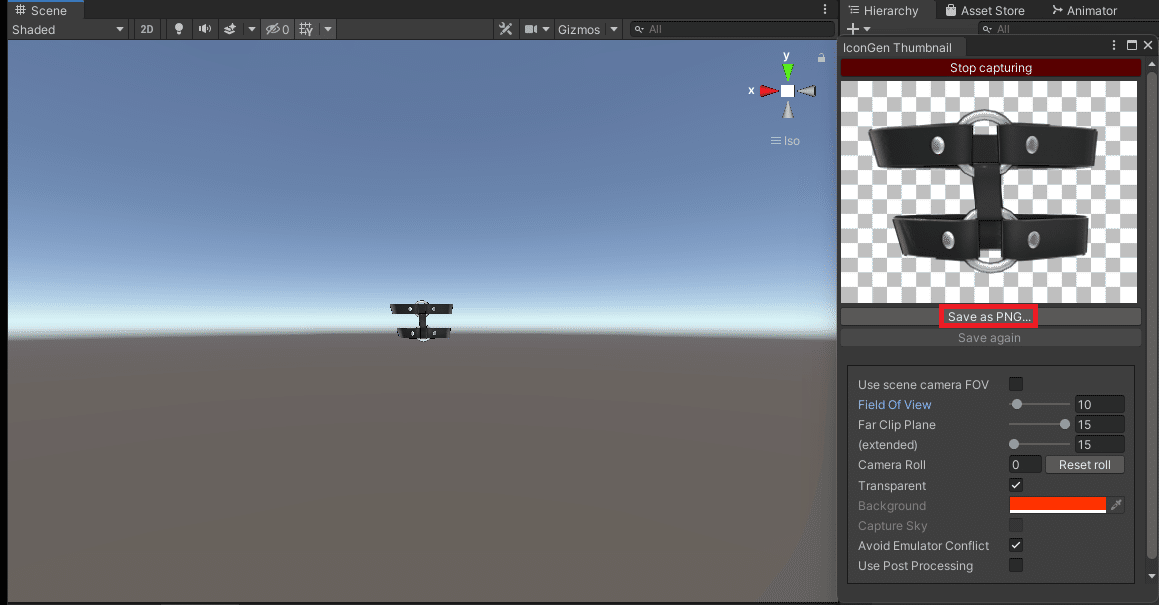The image size is (1159, 605).
Task: Edit the Field Of View value field
Action: 1099,404
